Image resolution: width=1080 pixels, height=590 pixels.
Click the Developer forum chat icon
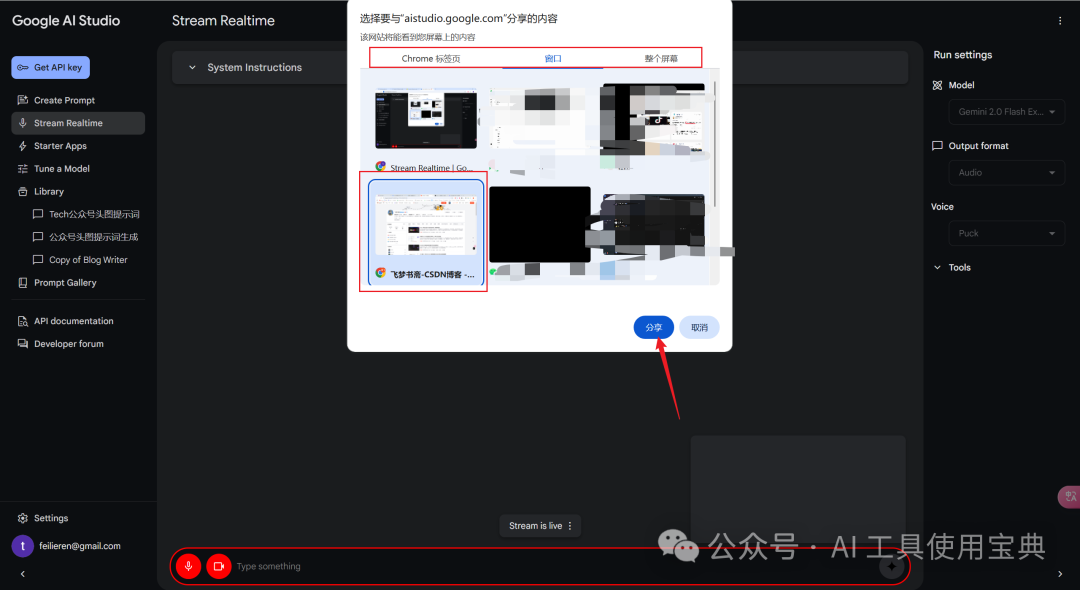23,344
